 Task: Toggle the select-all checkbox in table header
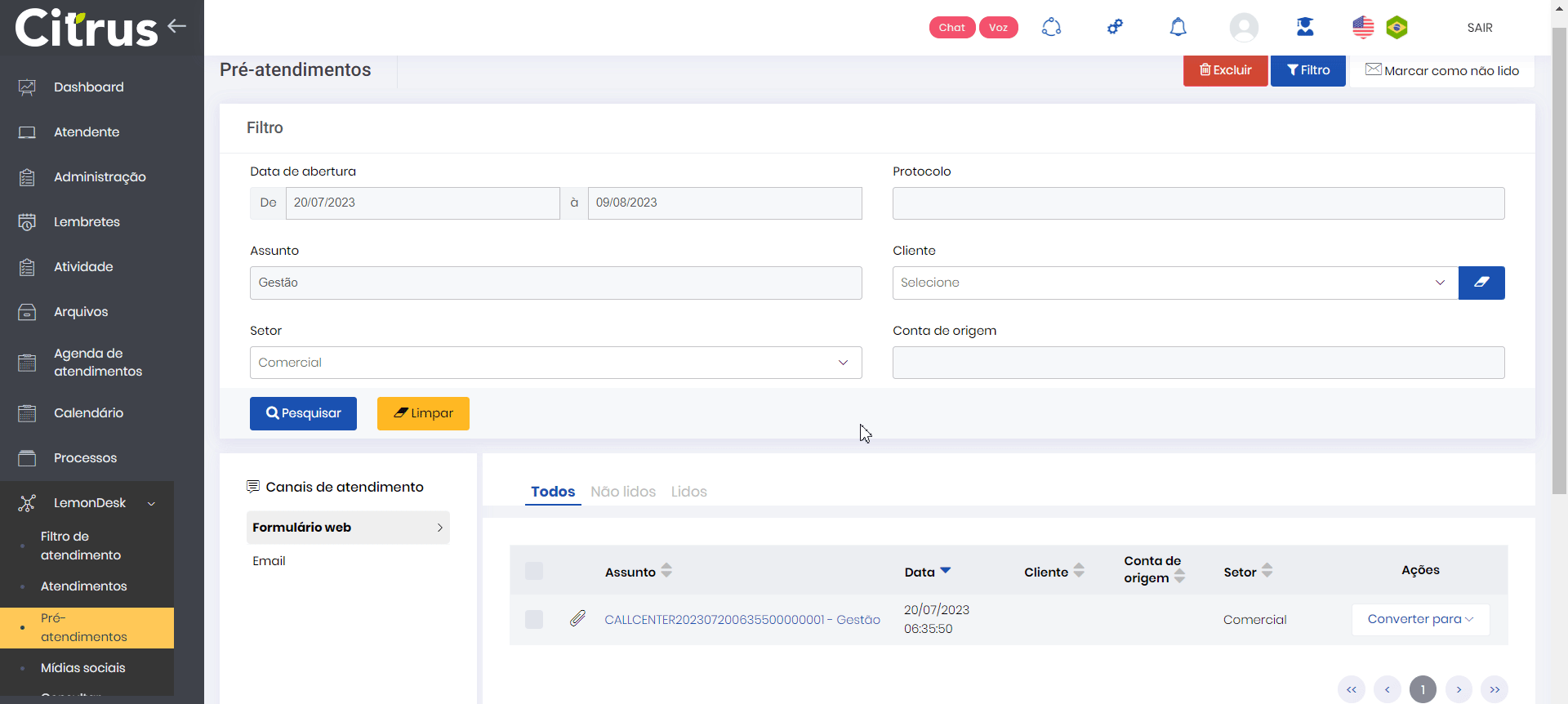pos(534,571)
